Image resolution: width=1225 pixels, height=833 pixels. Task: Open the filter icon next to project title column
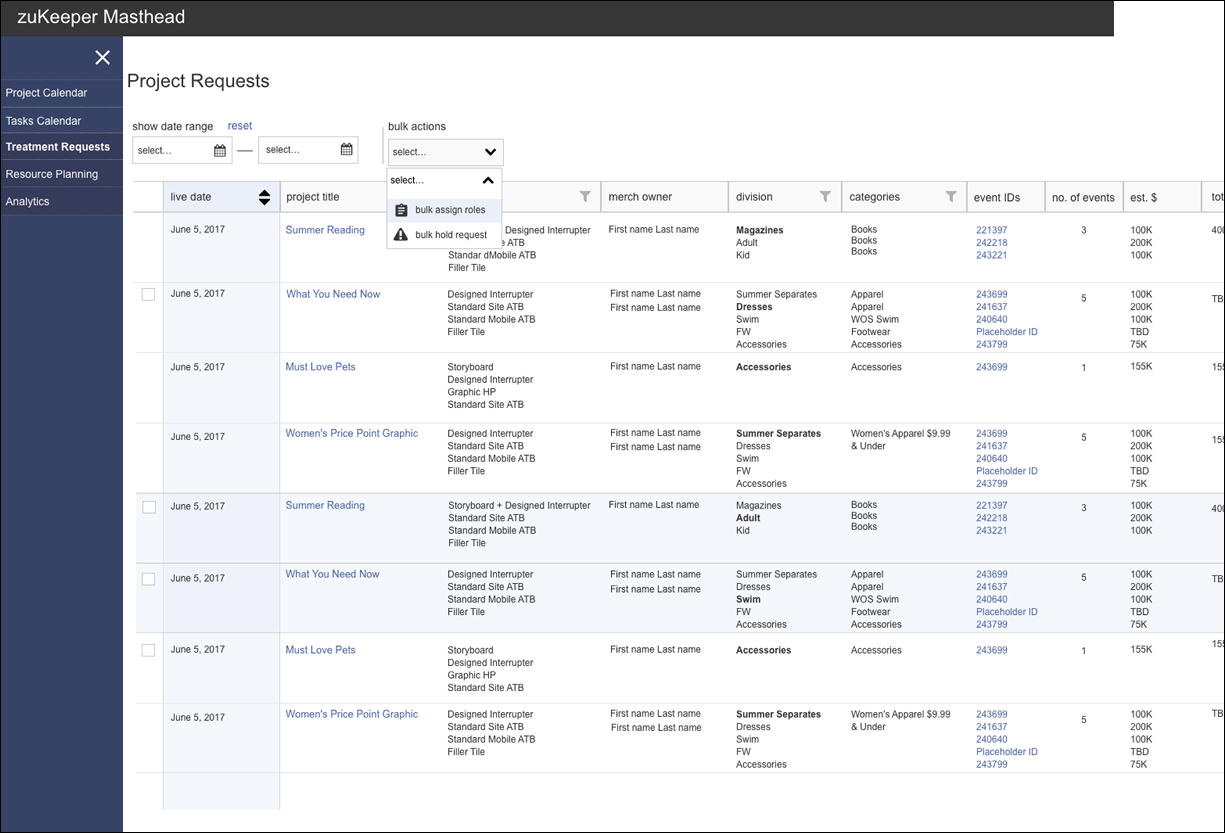pyautogui.click(x=585, y=196)
